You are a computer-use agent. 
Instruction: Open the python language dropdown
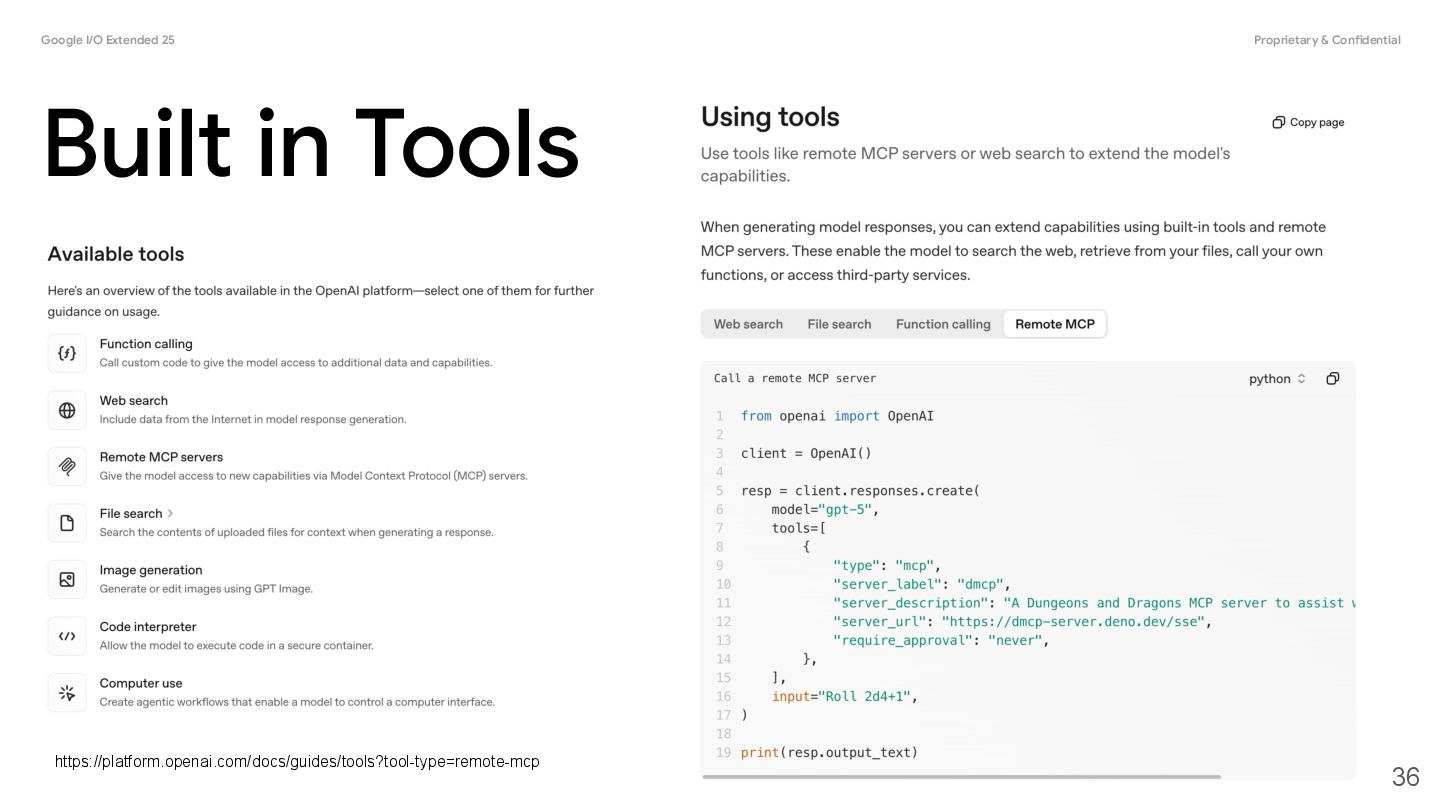click(1277, 379)
